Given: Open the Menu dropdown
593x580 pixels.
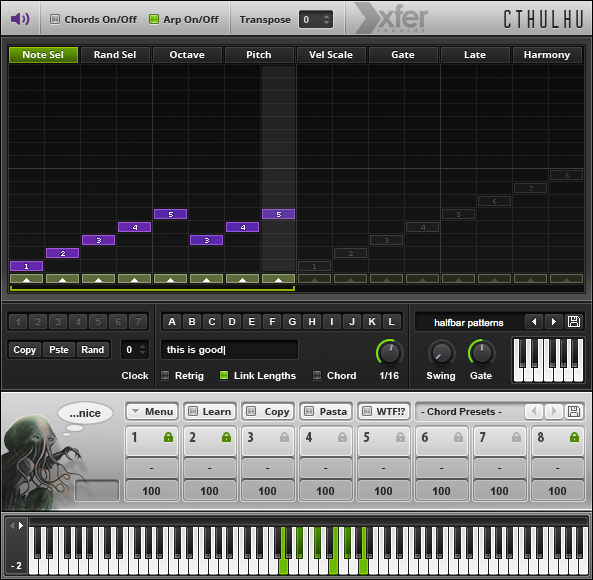Looking at the screenshot, I should pos(152,411).
